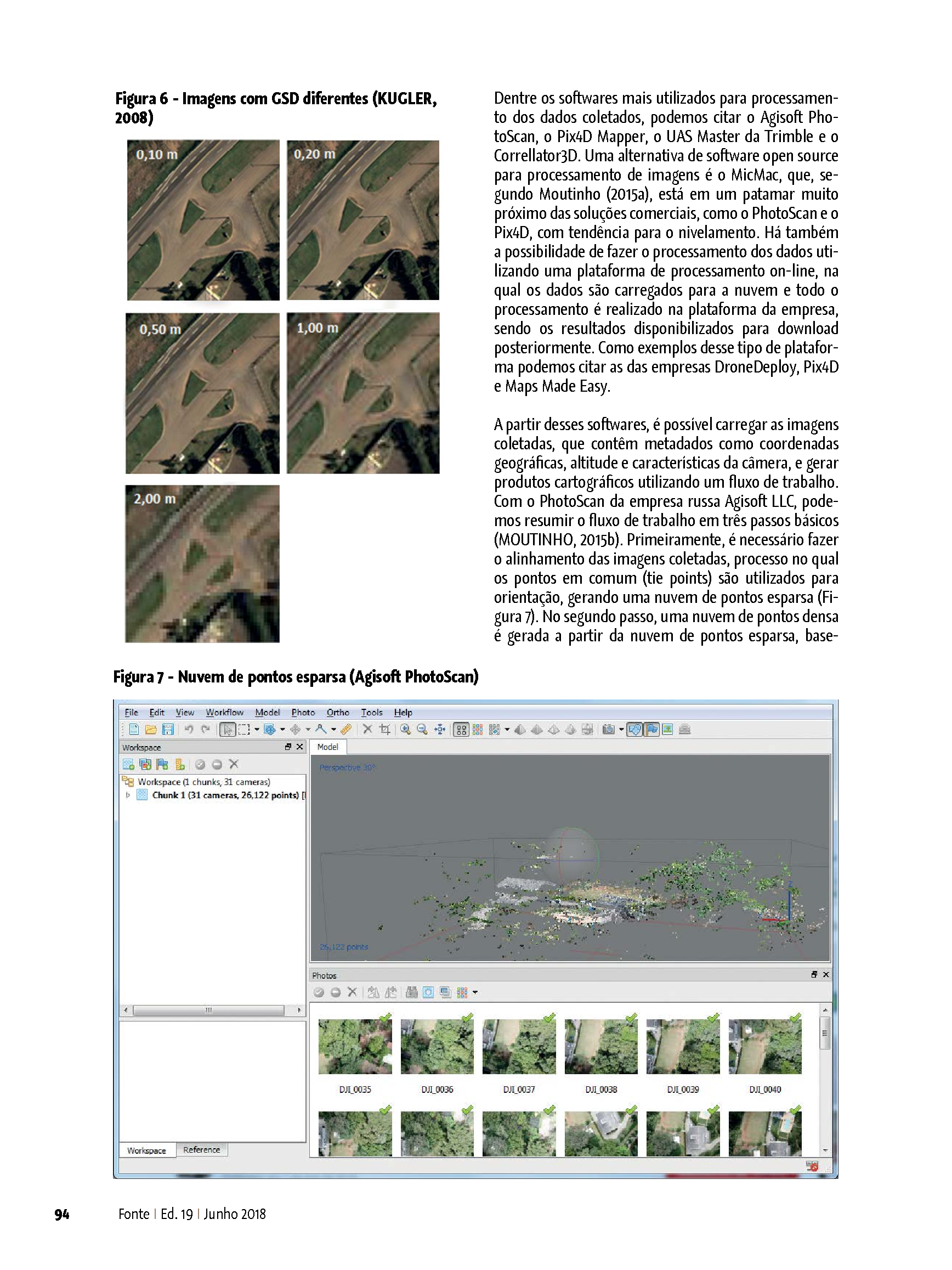This screenshot has height=1270, width=952.
Task: Toggle the highlighted Photos filter button
Action: (x=428, y=992)
